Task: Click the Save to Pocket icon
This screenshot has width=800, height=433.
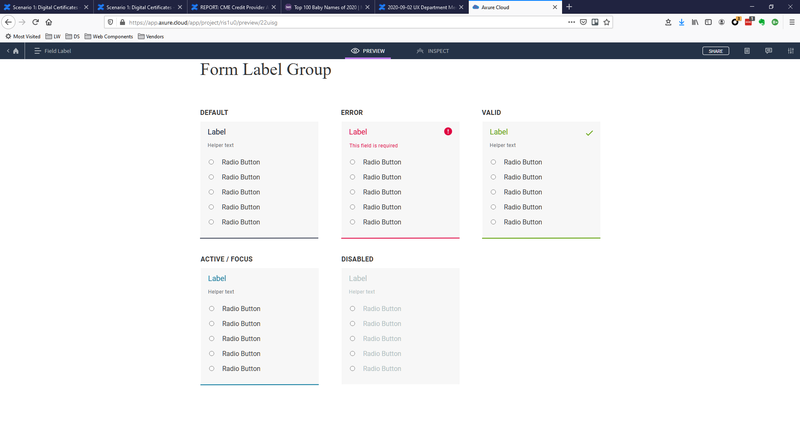Action: [x=583, y=22]
